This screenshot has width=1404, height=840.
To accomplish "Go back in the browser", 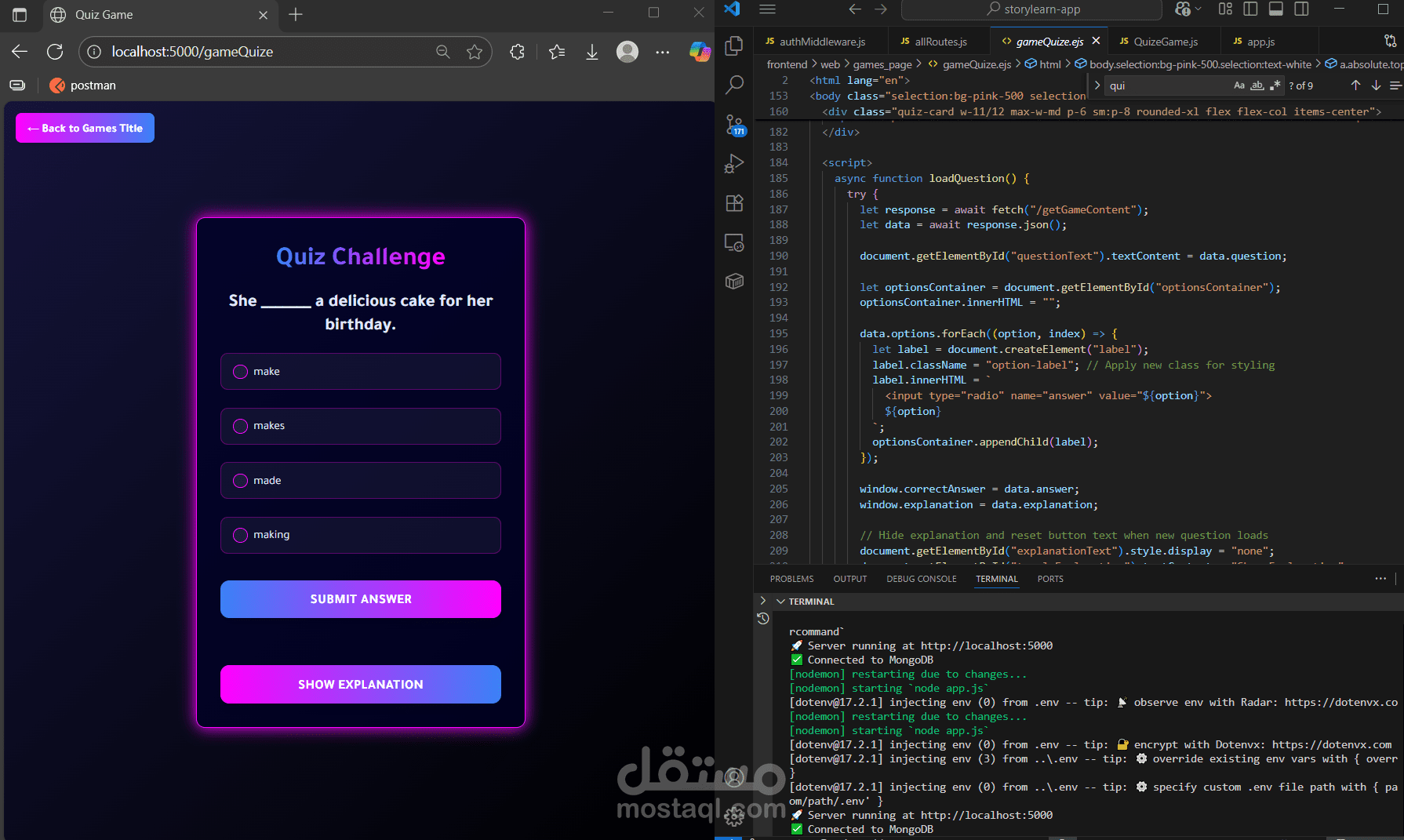I will [x=20, y=52].
